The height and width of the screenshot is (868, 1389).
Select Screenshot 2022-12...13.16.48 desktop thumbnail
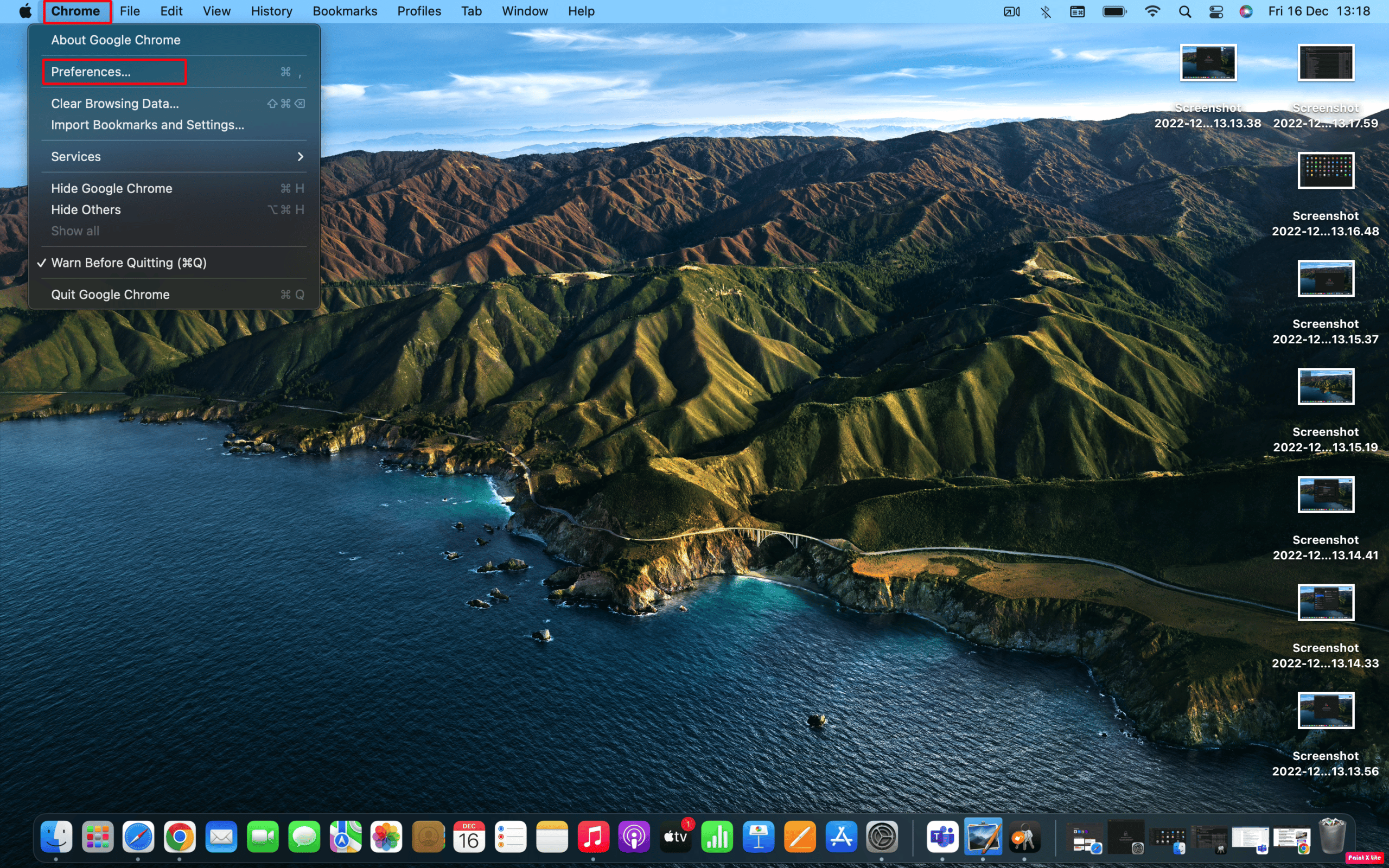pyautogui.click(x=1326, y=170)
